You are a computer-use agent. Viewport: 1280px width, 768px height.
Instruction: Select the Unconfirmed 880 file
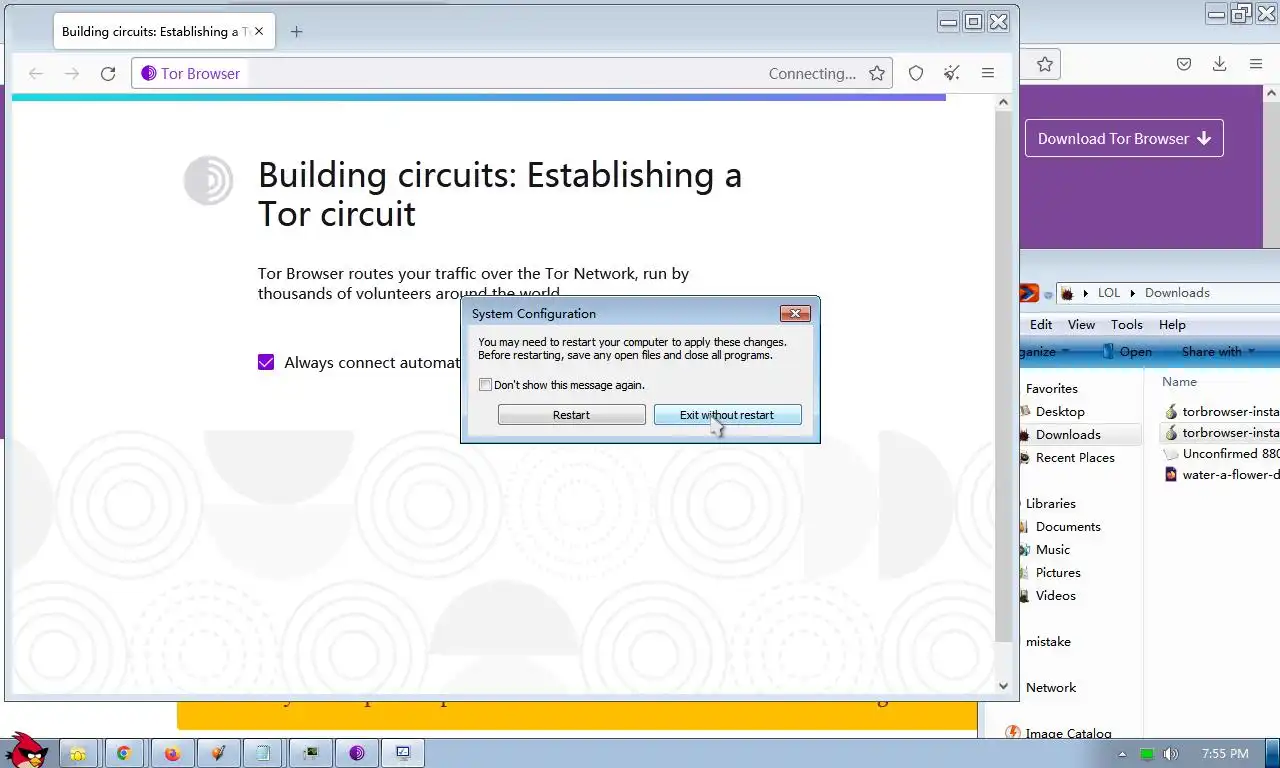click(1222, 453)
